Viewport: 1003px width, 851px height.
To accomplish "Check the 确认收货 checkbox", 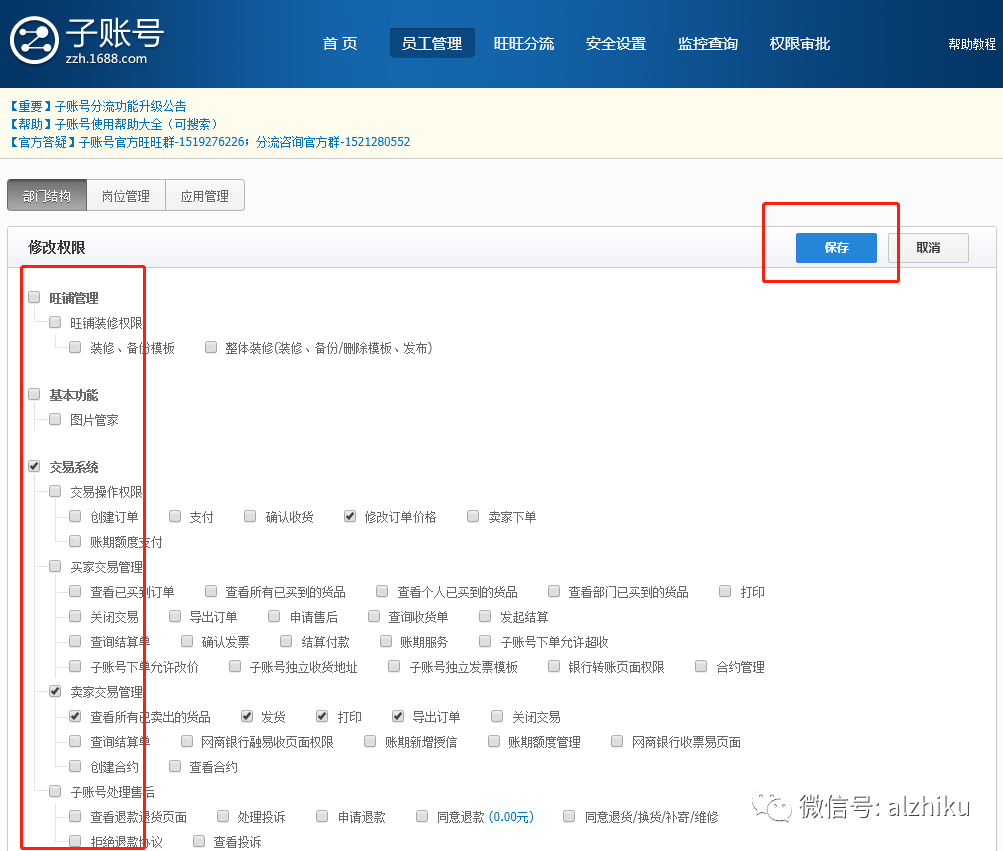I will pyautogui.click(x=250, y=516).
